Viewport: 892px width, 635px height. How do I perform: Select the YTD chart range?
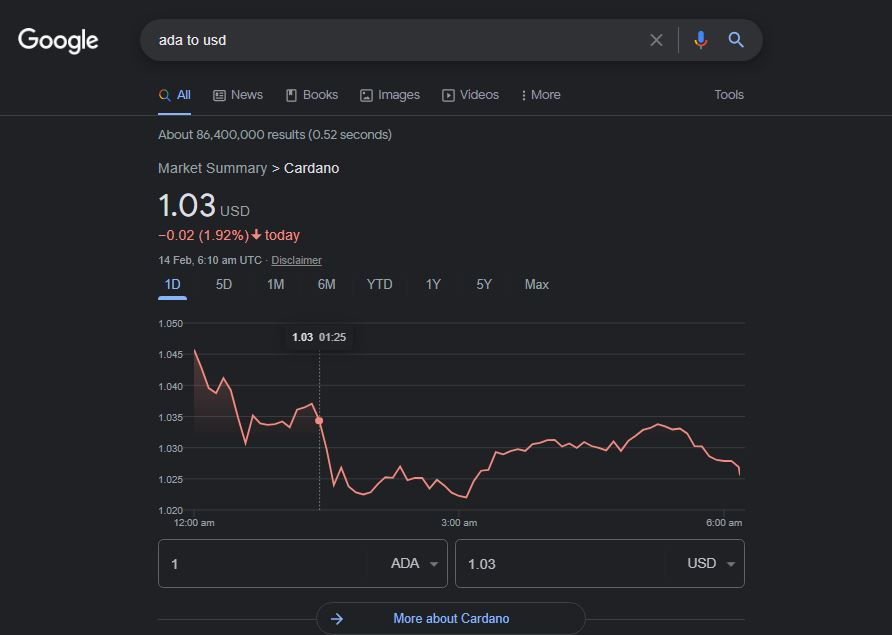tap(379, 284)
